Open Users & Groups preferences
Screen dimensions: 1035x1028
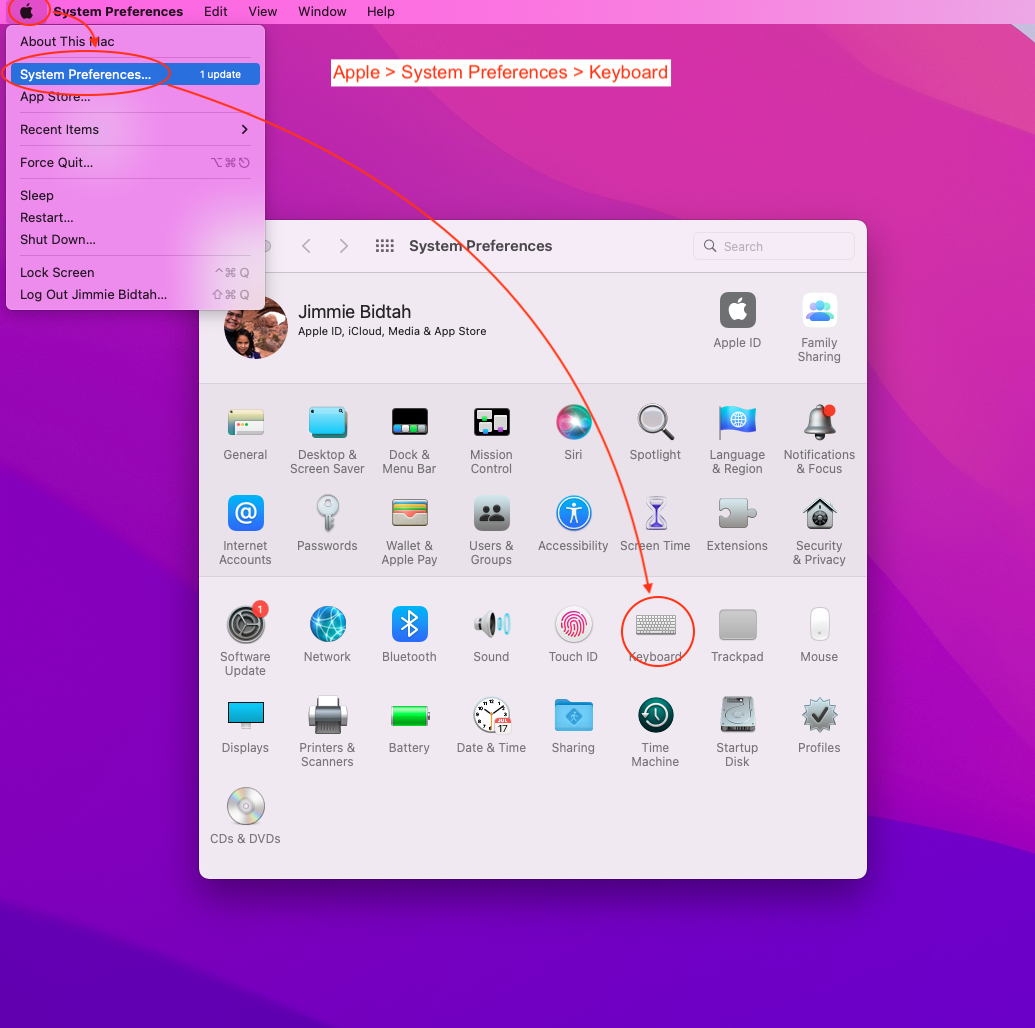tap(491, 531)
